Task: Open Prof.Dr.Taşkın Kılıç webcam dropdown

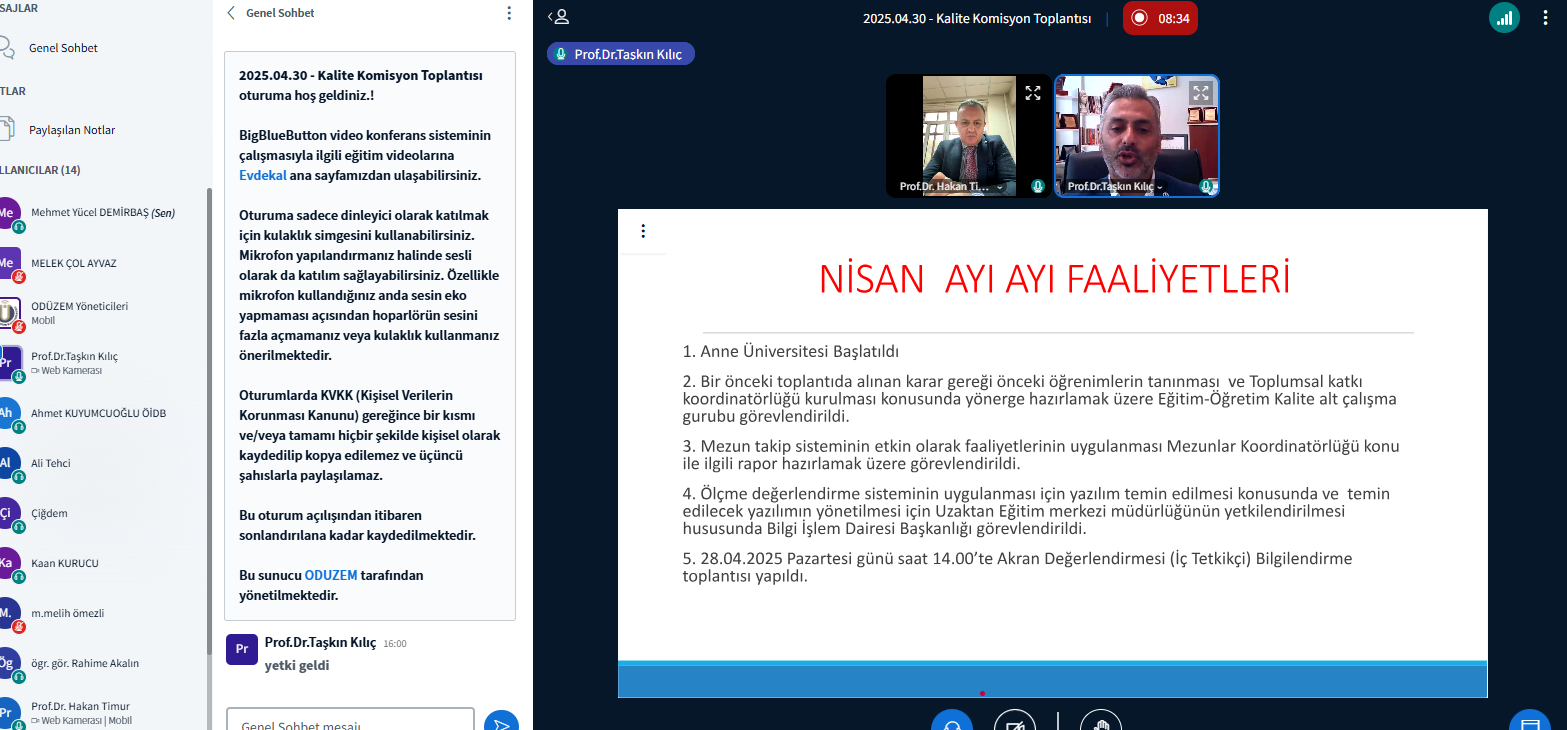Action: coord(1160,187)
